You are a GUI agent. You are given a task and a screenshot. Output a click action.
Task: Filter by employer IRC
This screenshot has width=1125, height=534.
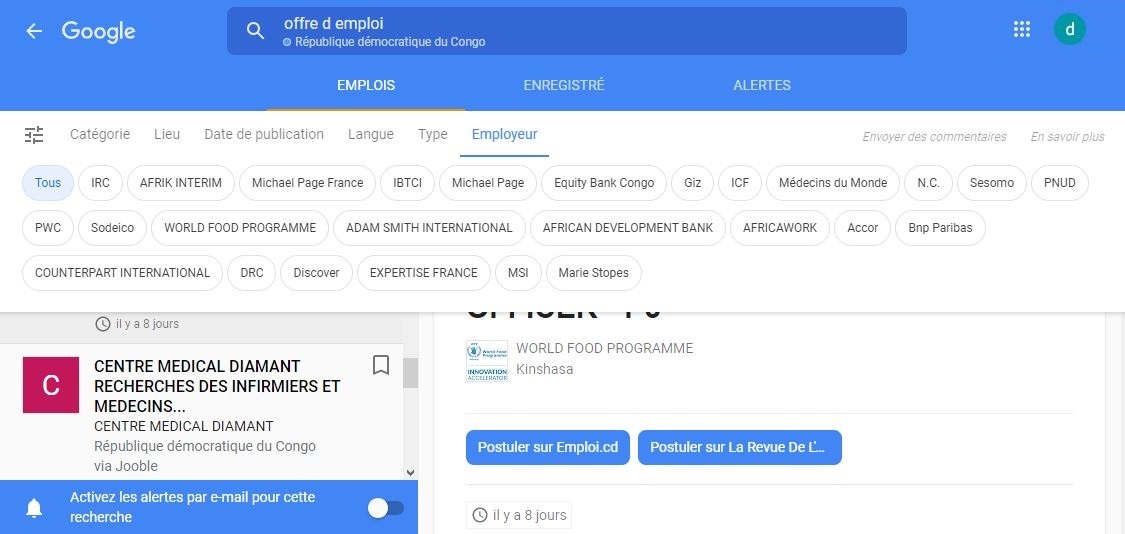click(x=100, y=183)
